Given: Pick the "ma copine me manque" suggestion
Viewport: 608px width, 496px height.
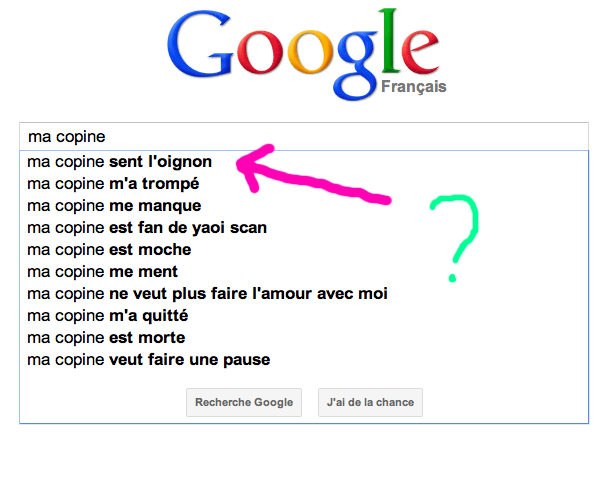Looking at the screenshot, I should click(114, 205).
